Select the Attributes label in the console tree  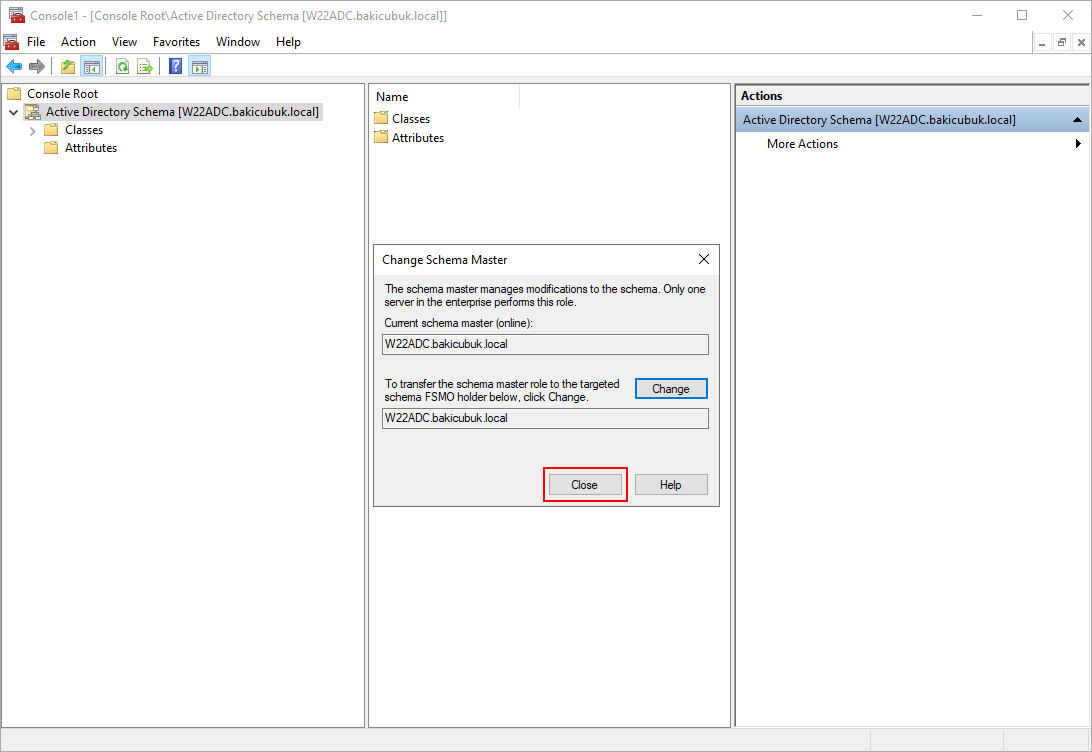click(x=91, y=148)
